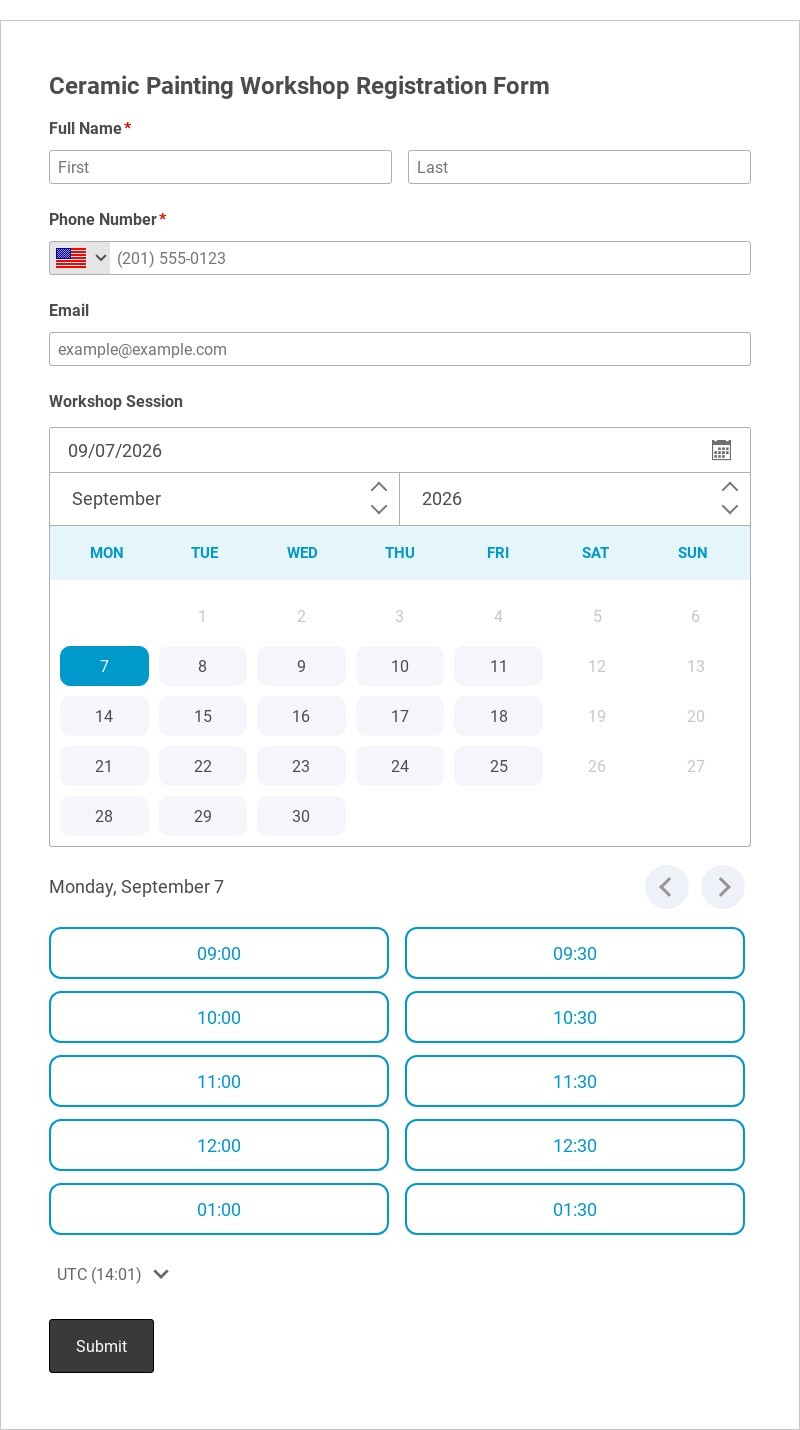The width and height of the screenshot is (800, 1430).
Task: Pick the 01:30 time slot
Action: (575, 1209)
